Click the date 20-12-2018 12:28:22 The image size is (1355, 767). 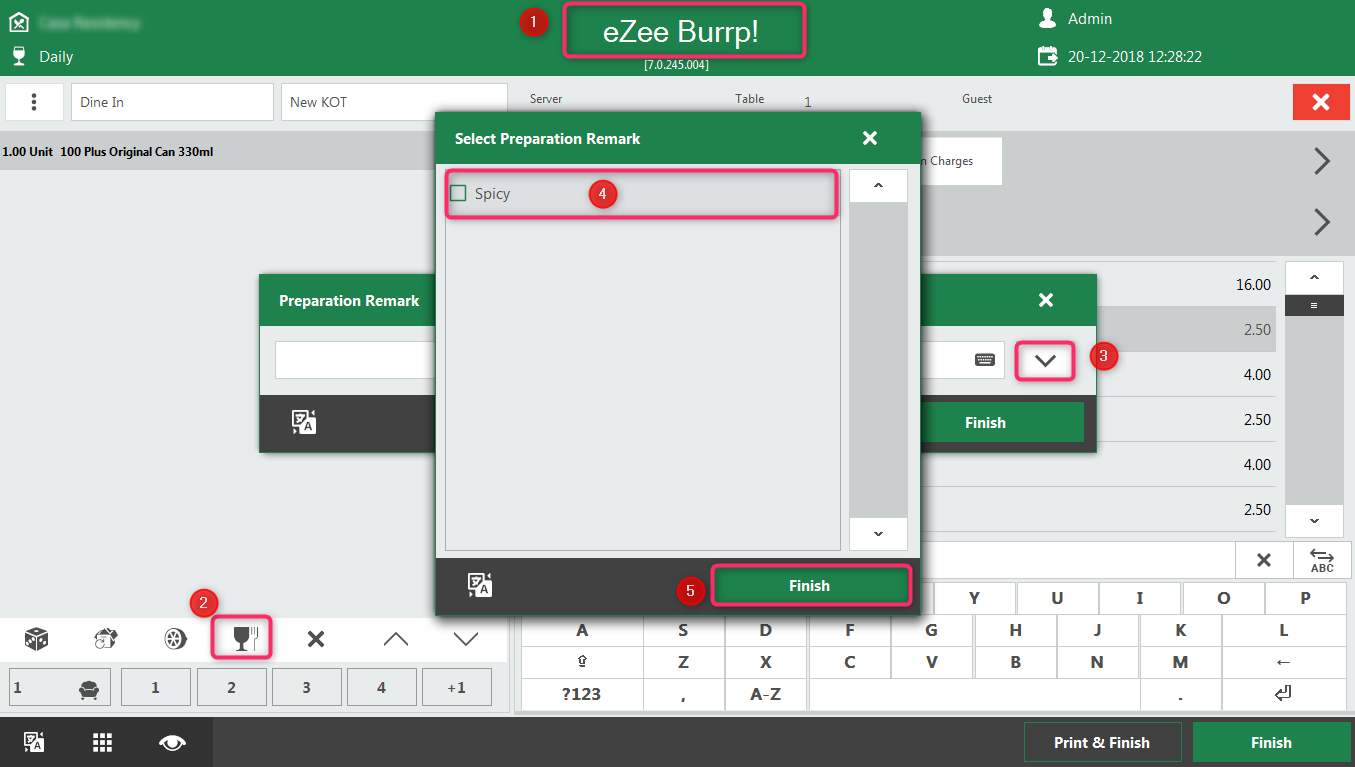pyautogui.click(x=1135, y=57)
